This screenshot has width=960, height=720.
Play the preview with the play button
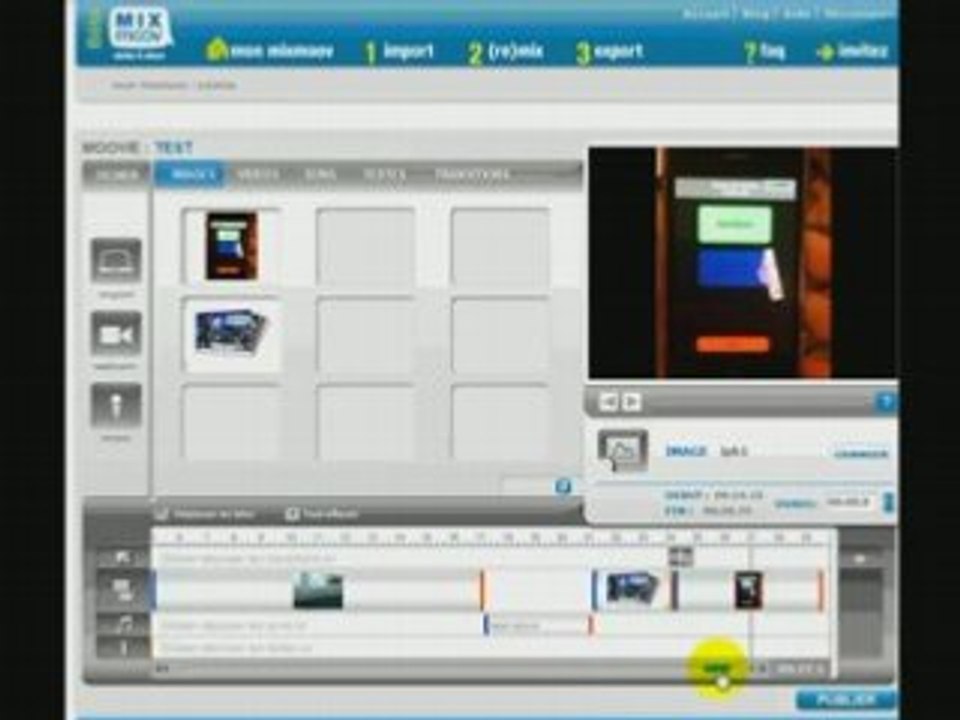[632, 402]
